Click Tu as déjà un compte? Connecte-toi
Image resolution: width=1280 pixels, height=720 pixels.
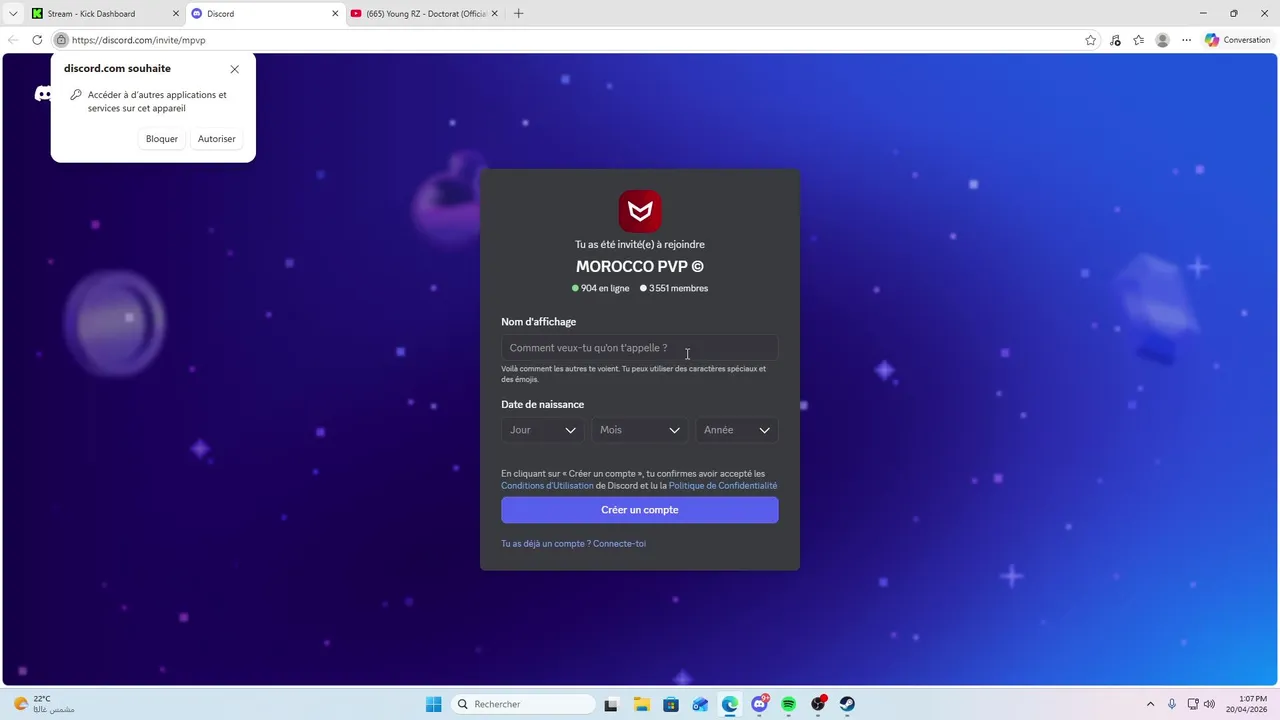click(x=573, y=544)
